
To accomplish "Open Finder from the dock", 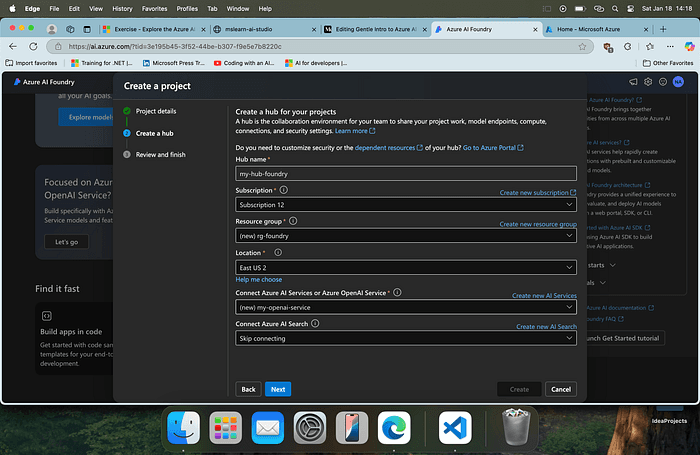I will click(183, 427).
